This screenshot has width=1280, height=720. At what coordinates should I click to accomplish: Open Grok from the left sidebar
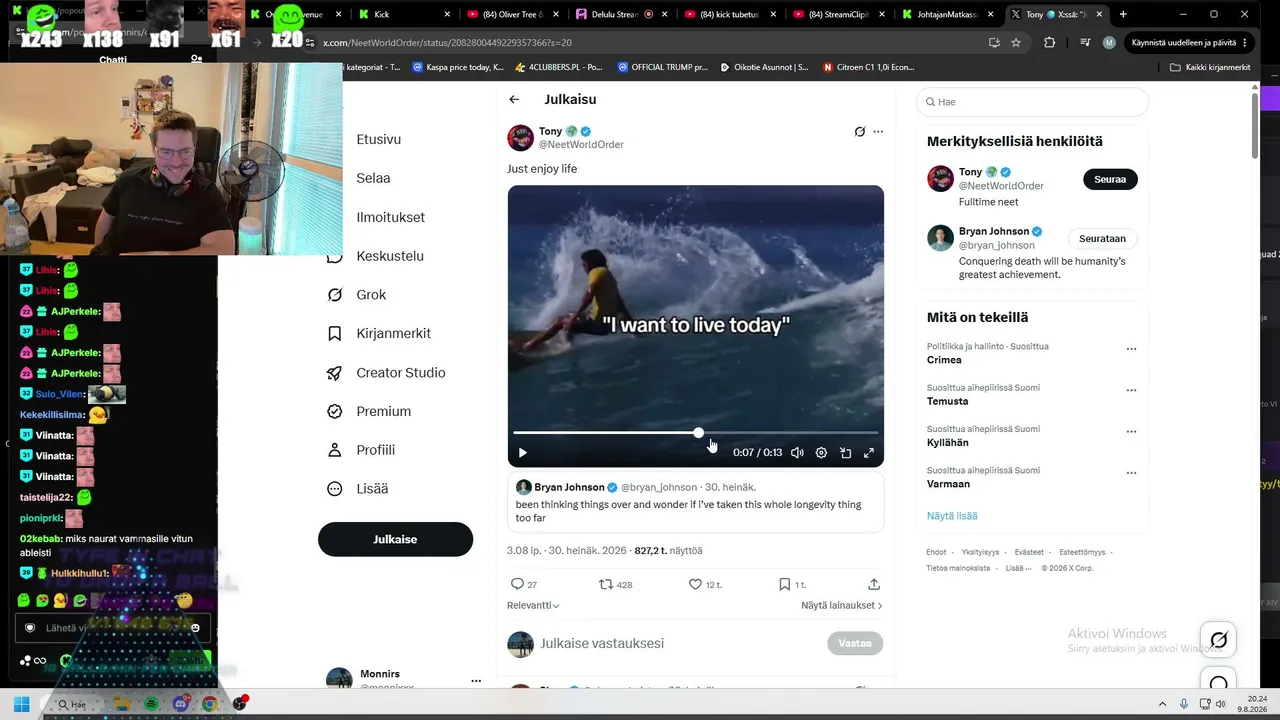click(371, 295)
